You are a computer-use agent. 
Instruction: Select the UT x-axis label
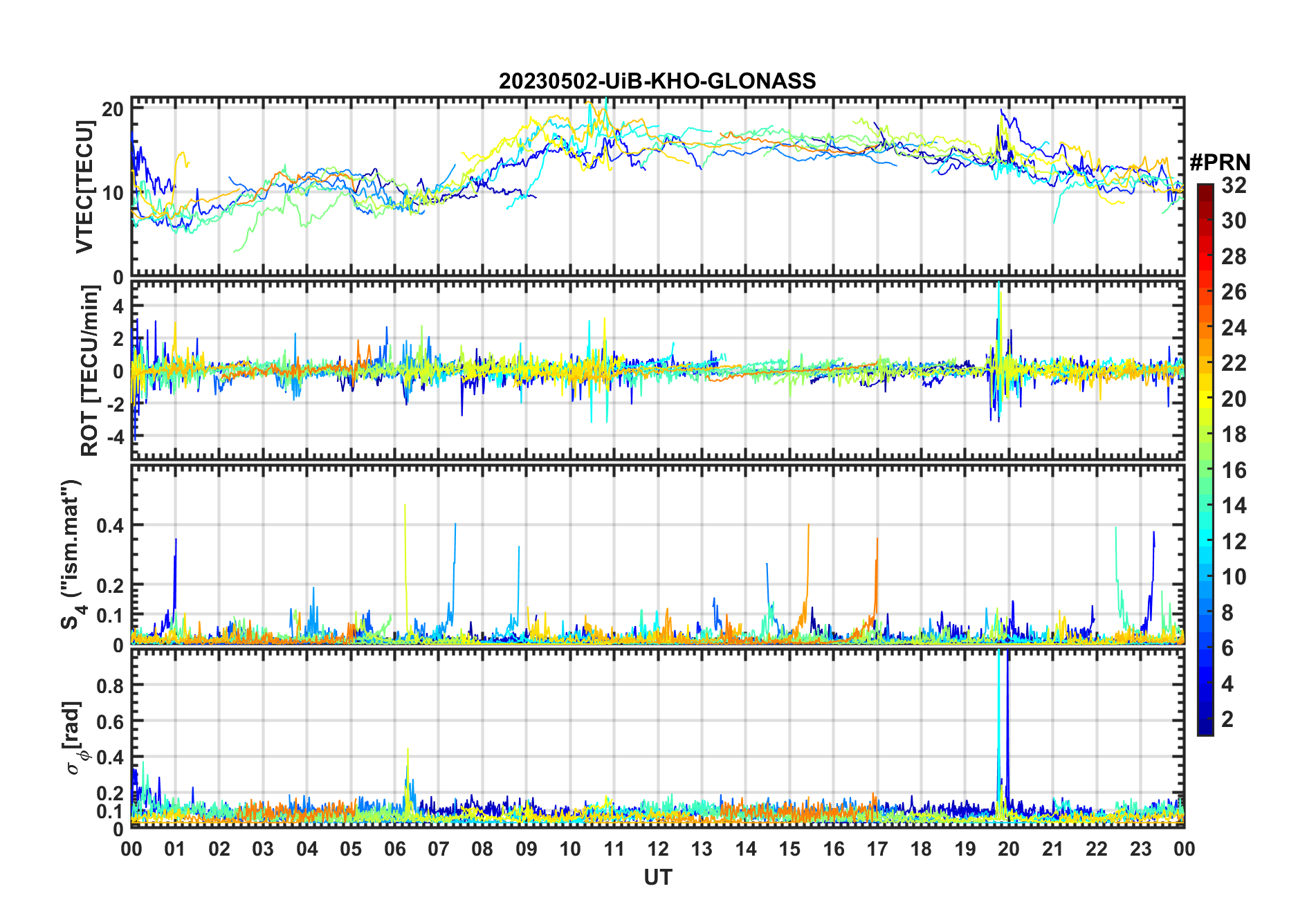pos(658,877)
